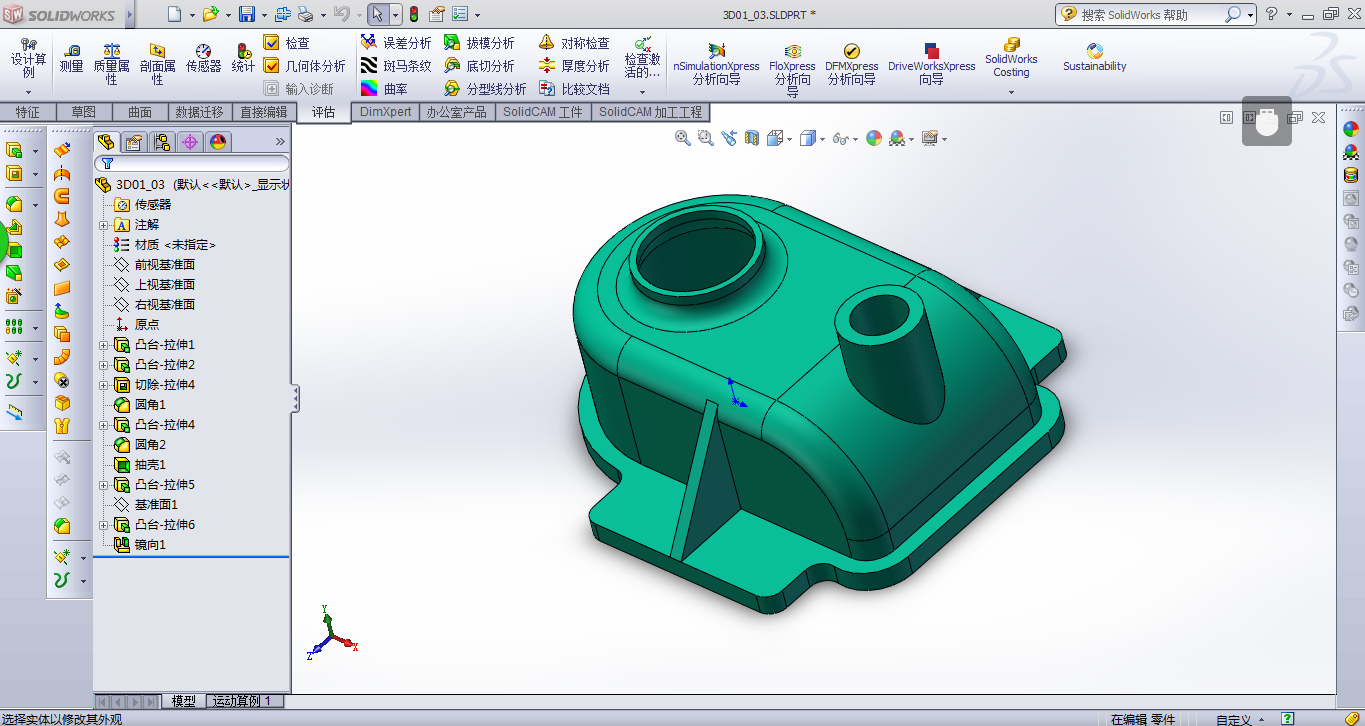Run Symmetry Check (对称检查)
Image resolution: width=1365 pixels, height=726 pixels.
pyautogui.click(x=574, y=43)
